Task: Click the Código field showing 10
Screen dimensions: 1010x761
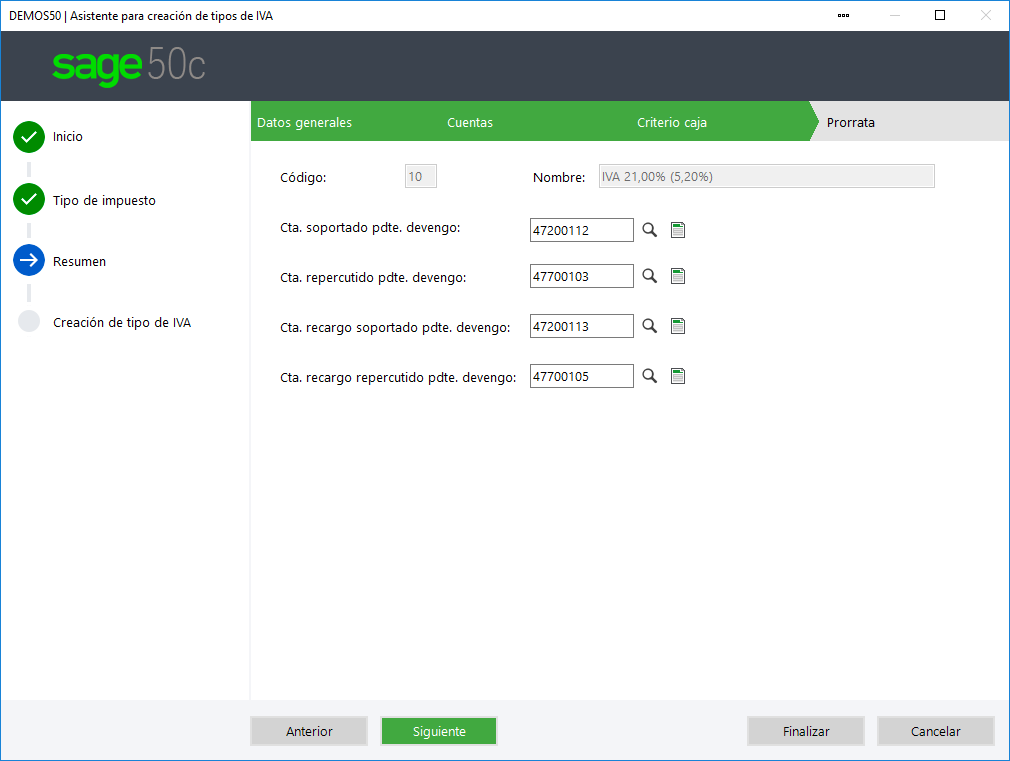Action: pyautogui.click(x=421, y=177)
